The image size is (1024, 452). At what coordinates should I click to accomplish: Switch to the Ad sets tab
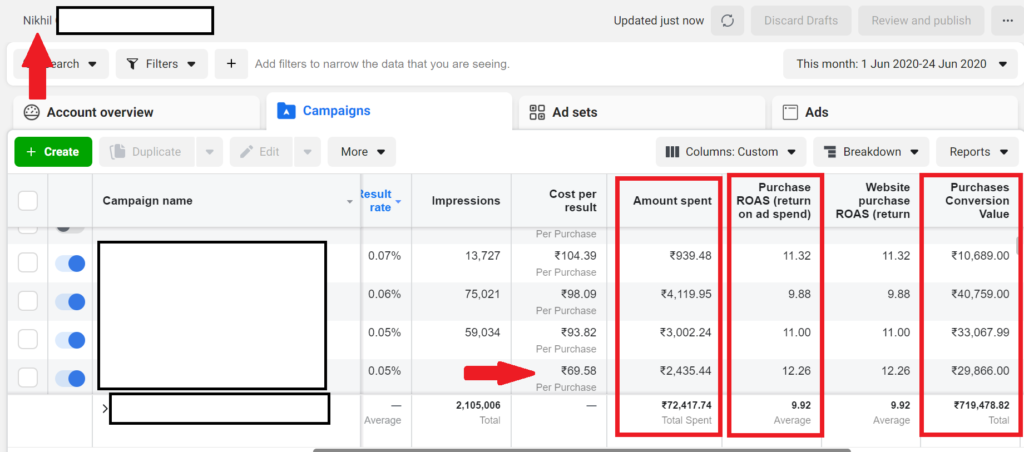tap(640, 112)
